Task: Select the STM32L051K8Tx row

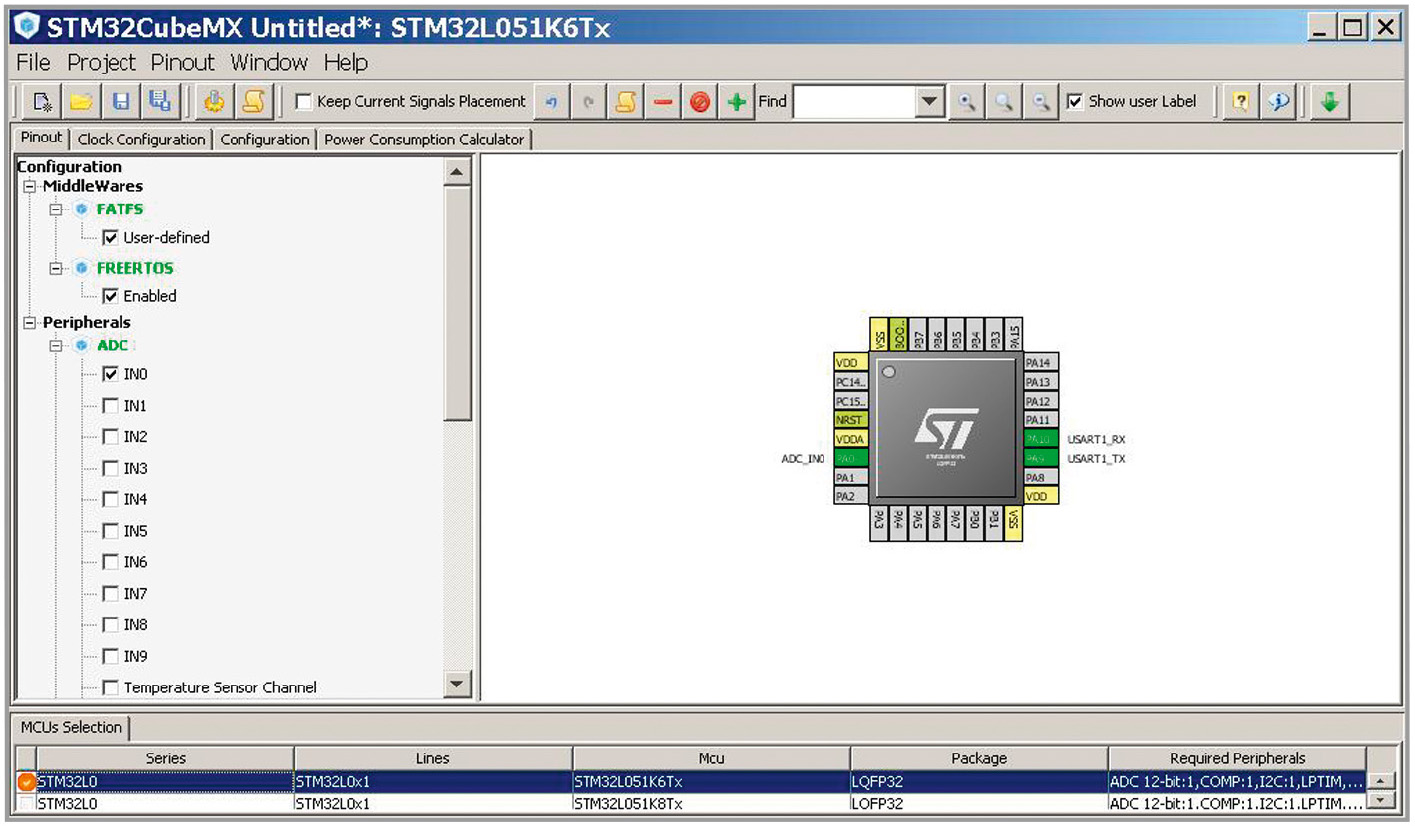Action: pyautogui.click(x=692, y=803)
